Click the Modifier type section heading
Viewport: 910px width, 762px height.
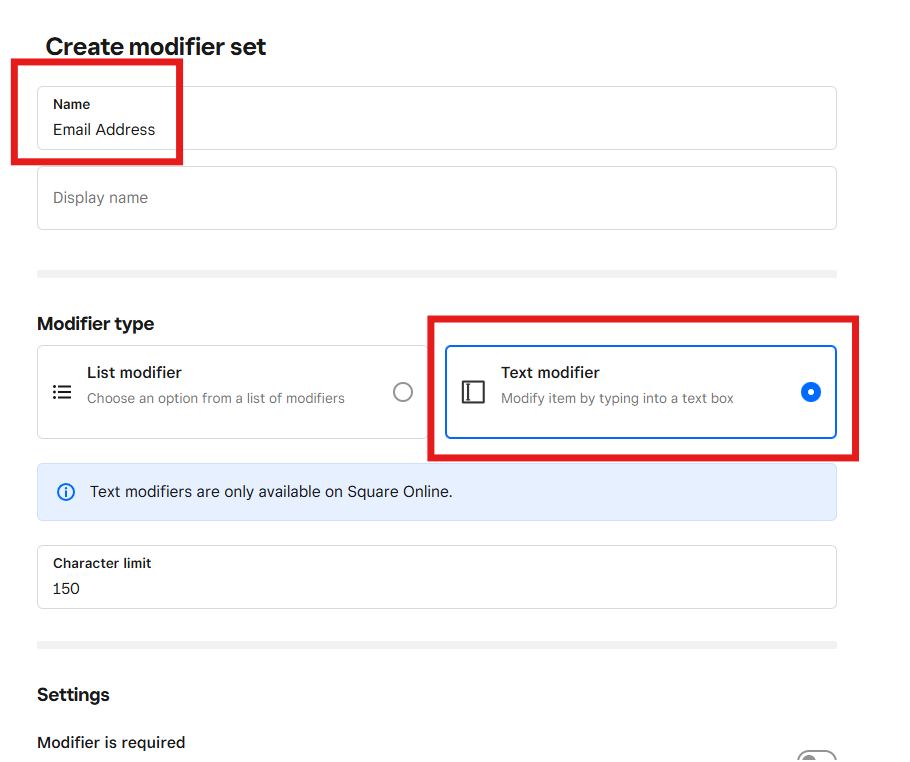(95, 323)
